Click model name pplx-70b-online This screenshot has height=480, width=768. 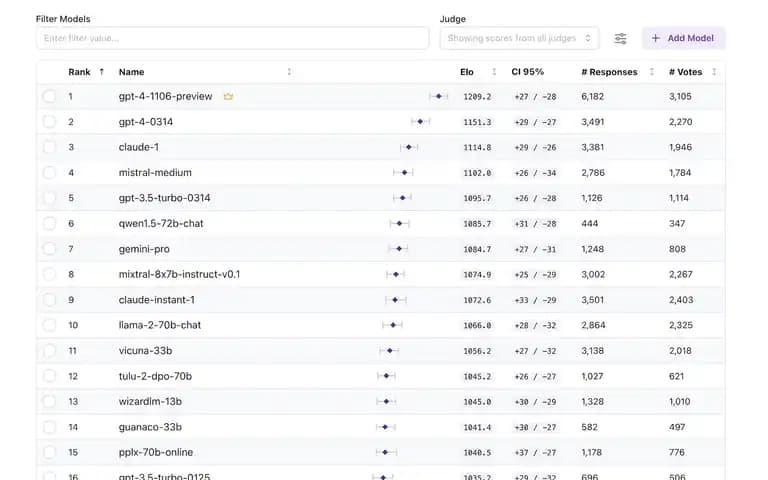[156, 452]
